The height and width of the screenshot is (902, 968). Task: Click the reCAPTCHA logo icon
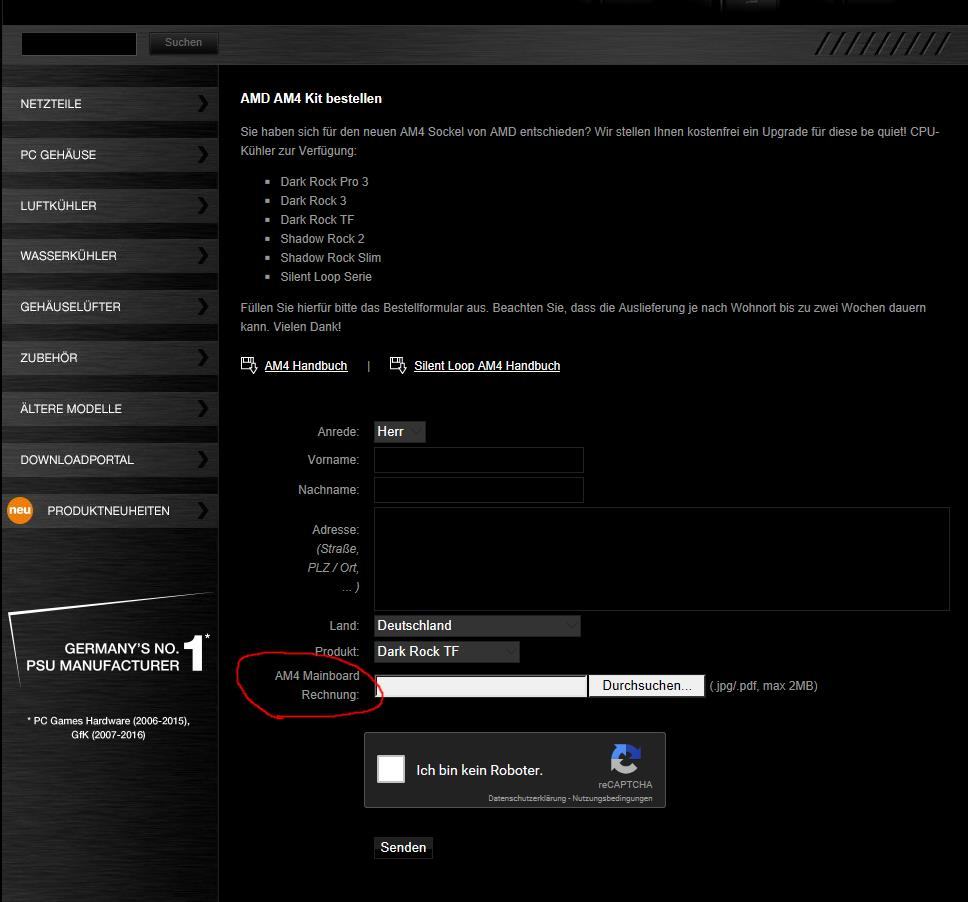pyautogui.click(x=625, y=759)
